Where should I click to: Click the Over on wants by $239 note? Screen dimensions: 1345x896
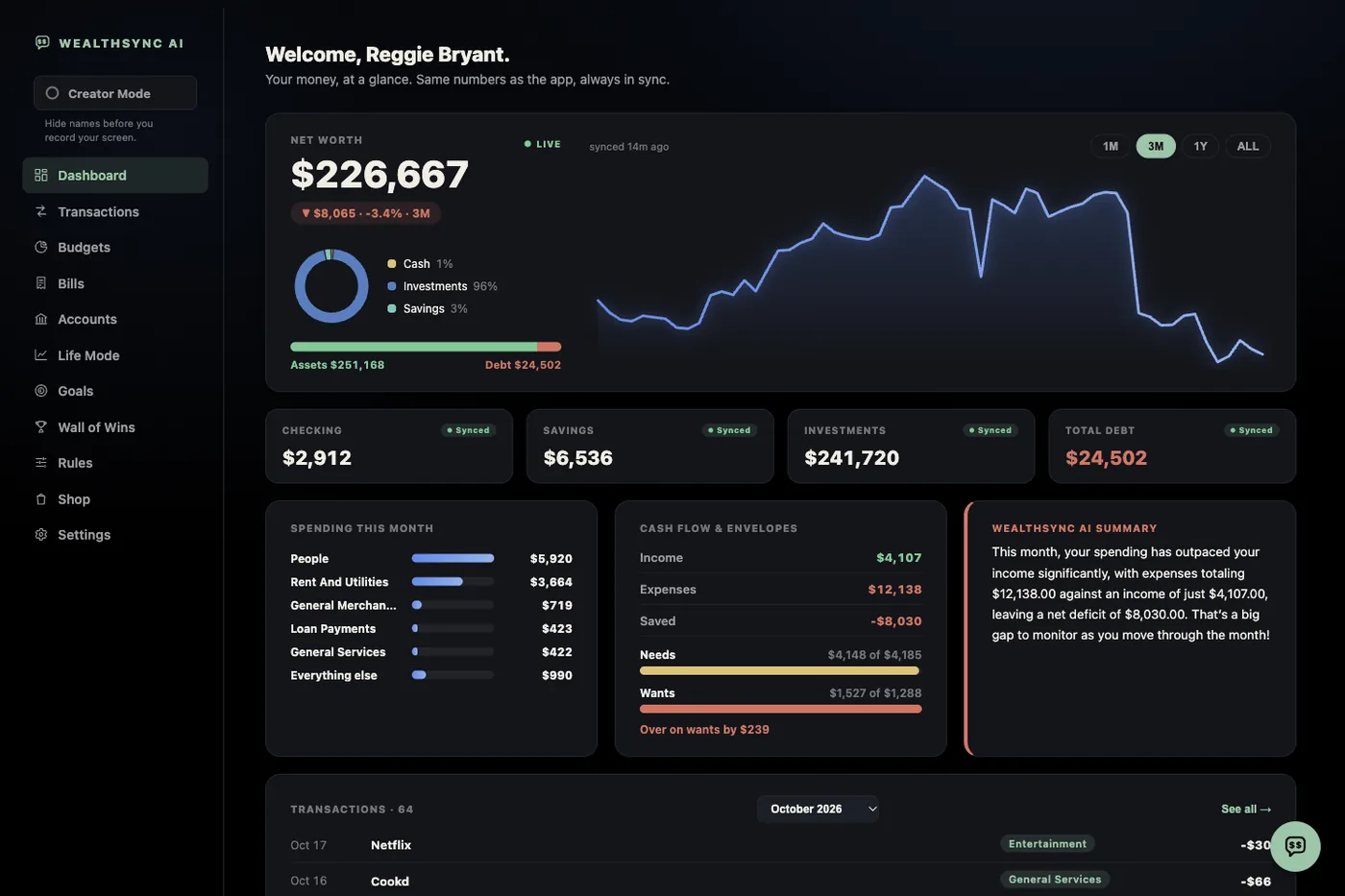[x=704, y=730]
